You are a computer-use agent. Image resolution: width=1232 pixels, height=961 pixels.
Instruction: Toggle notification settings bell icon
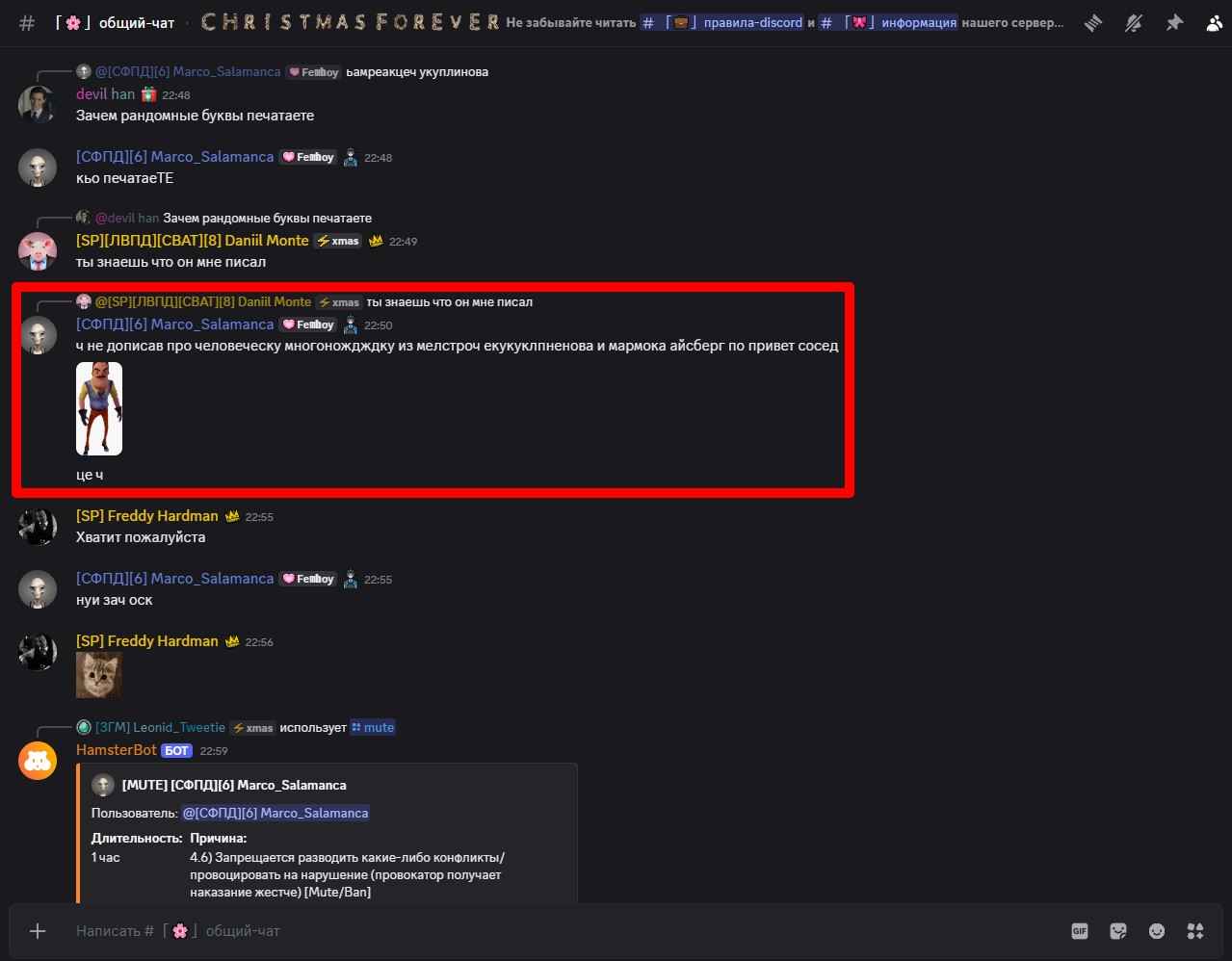click(1134, 22)
